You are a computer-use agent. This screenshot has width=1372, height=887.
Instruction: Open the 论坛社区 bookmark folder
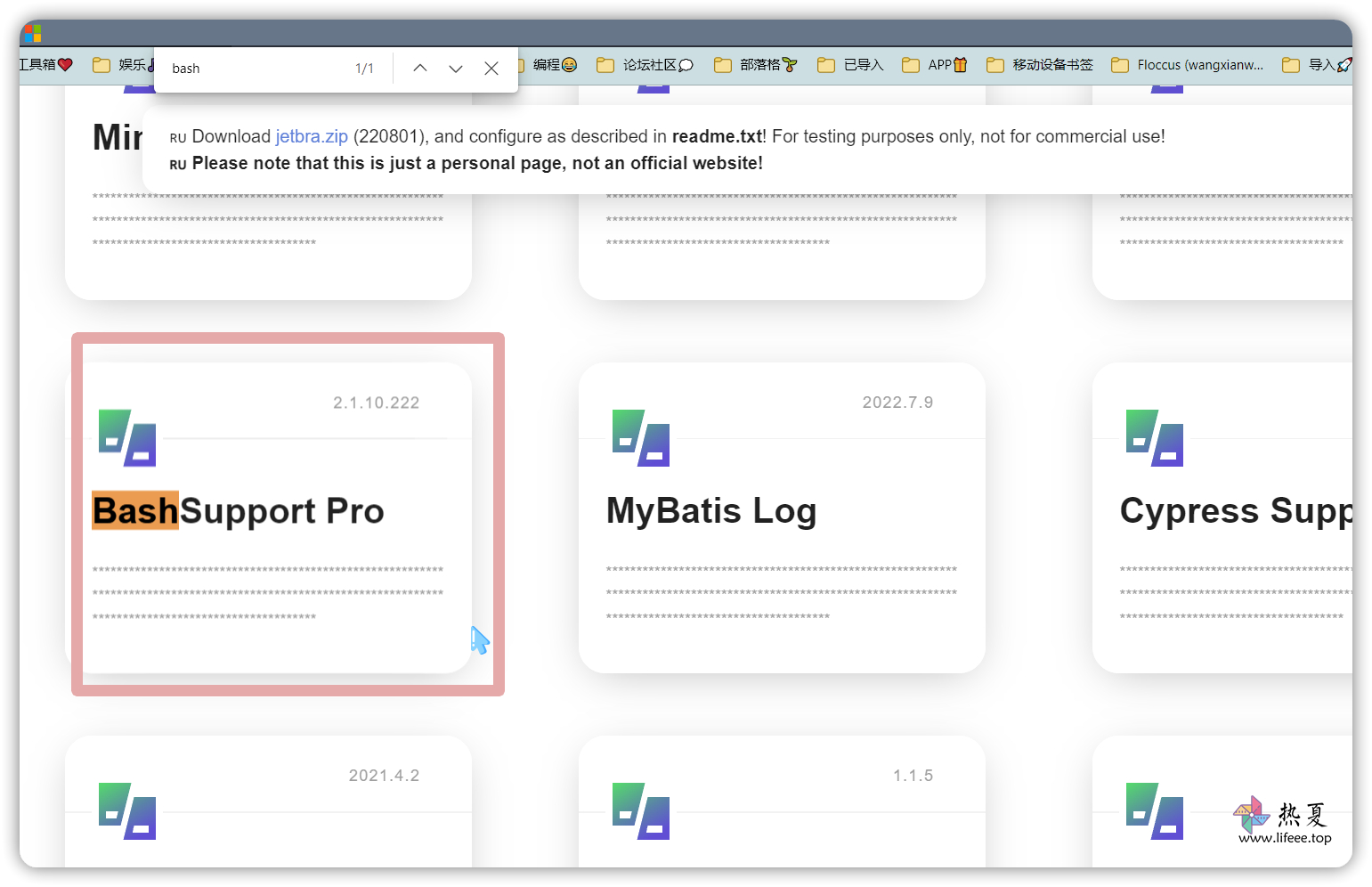tap(645, 65)
